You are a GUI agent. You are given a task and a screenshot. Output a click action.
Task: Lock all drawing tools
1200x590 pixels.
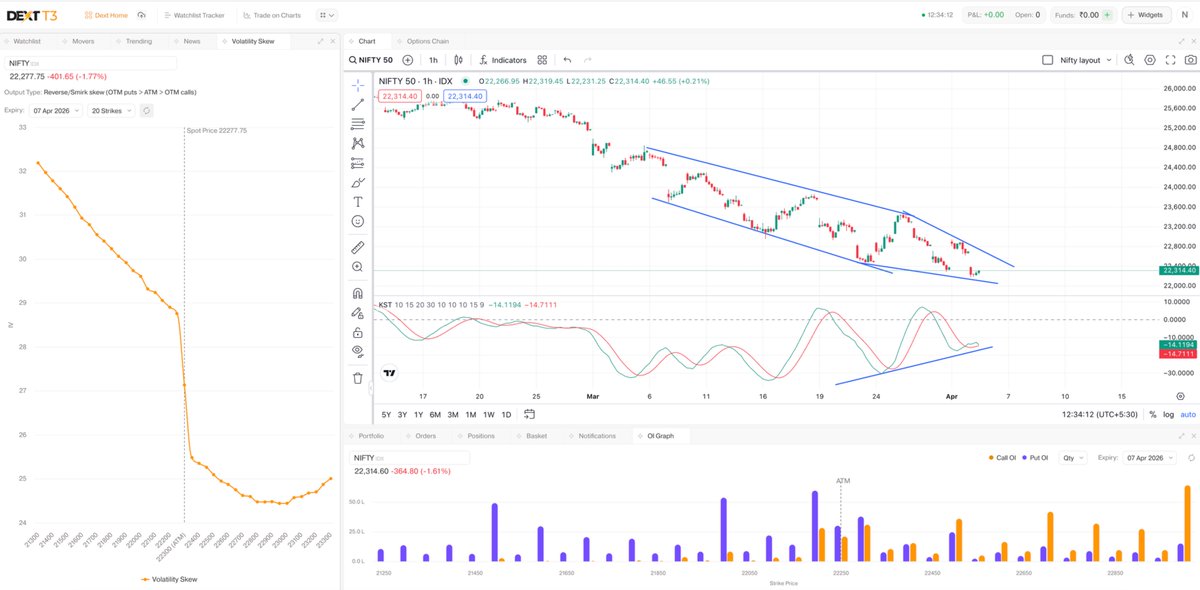358,332
